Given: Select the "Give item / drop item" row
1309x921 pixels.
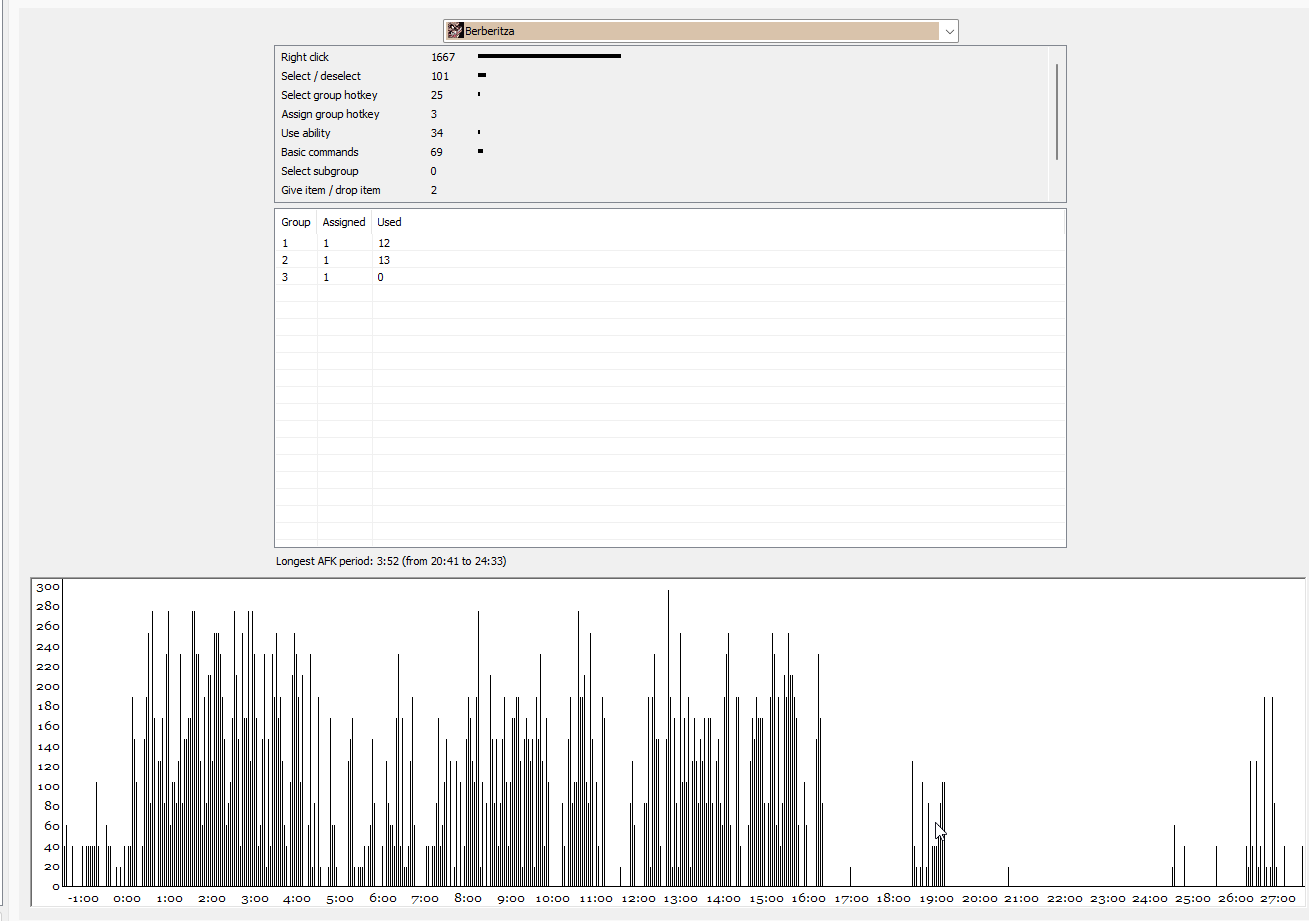Looking at the screenshot, I should (661, 190).
